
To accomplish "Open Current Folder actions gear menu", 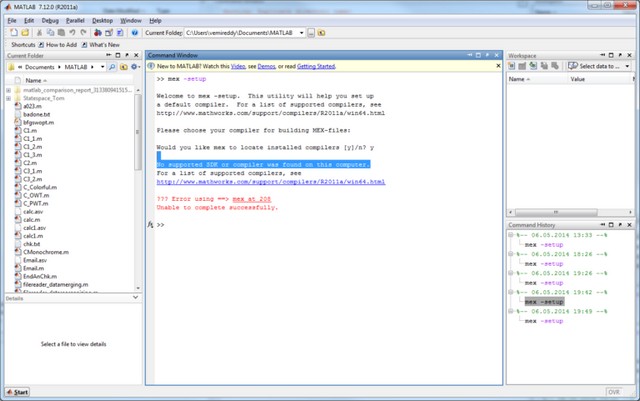I will click(x=135, y=67).
